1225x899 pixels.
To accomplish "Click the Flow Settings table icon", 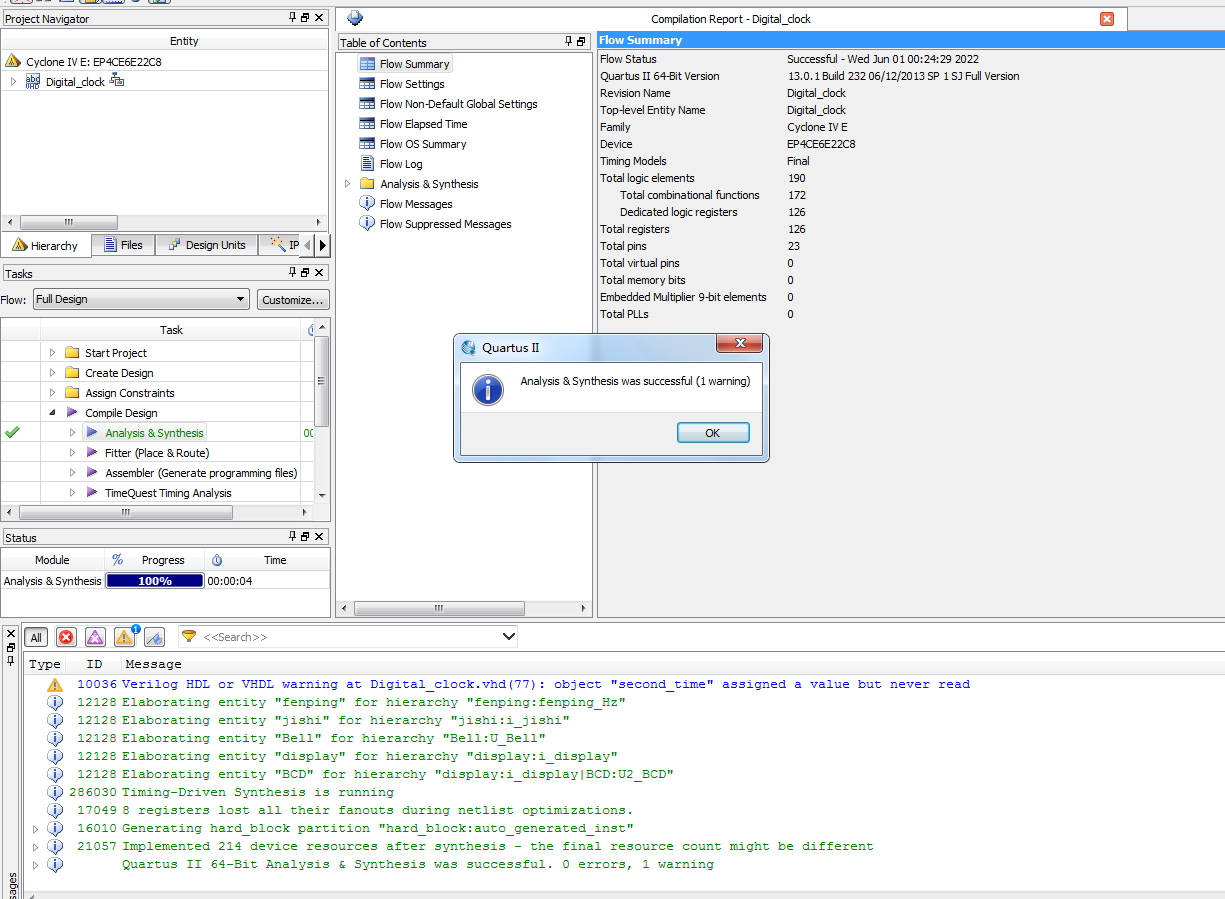I will pyautogui.click(x=367, y=84).
